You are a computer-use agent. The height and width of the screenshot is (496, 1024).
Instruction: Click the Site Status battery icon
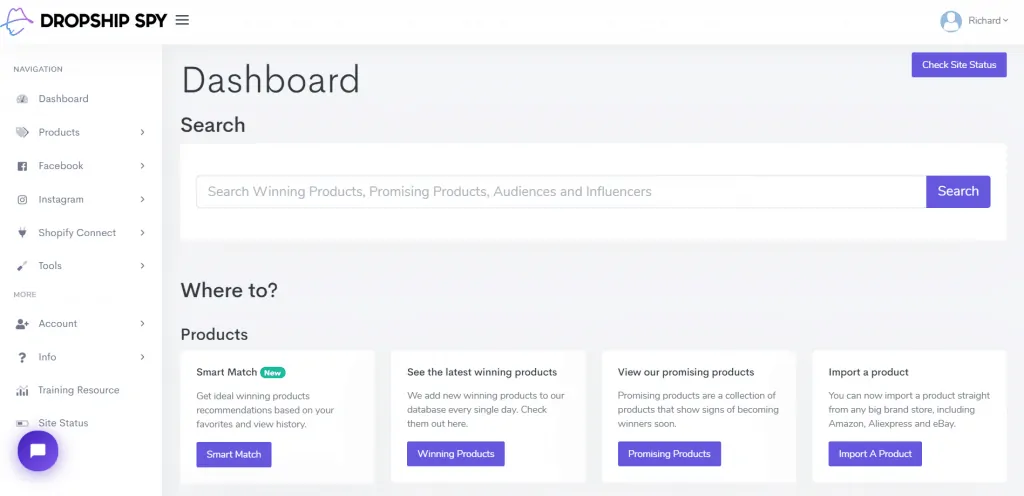(22, 423)
